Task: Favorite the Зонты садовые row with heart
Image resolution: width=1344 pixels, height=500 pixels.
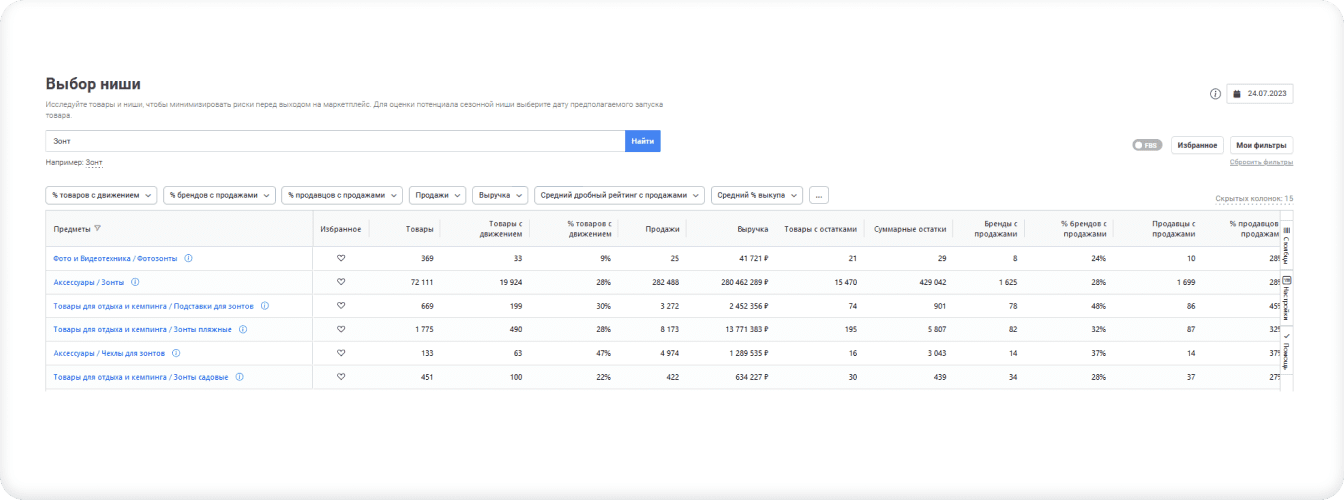Action: click(x=340, y=377)
